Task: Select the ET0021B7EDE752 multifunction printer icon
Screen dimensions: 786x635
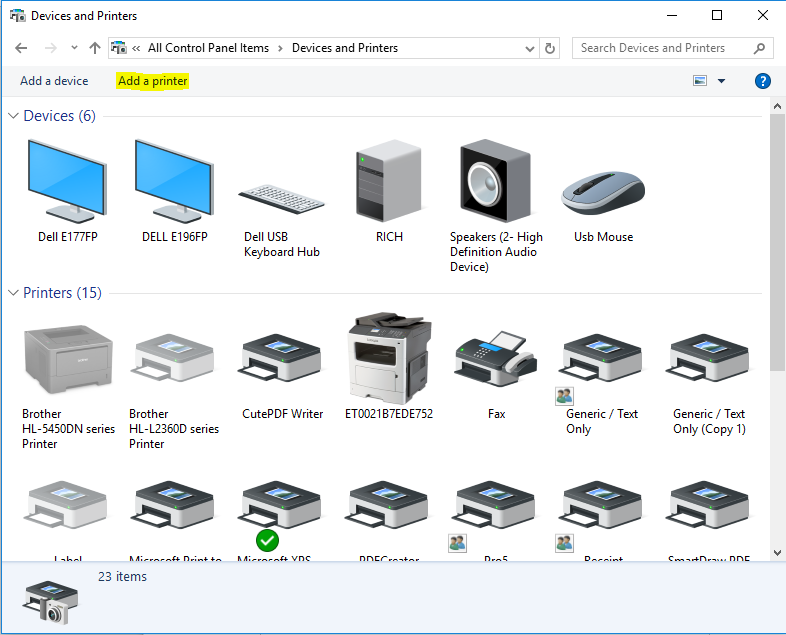Action: (x=389, y=358)
